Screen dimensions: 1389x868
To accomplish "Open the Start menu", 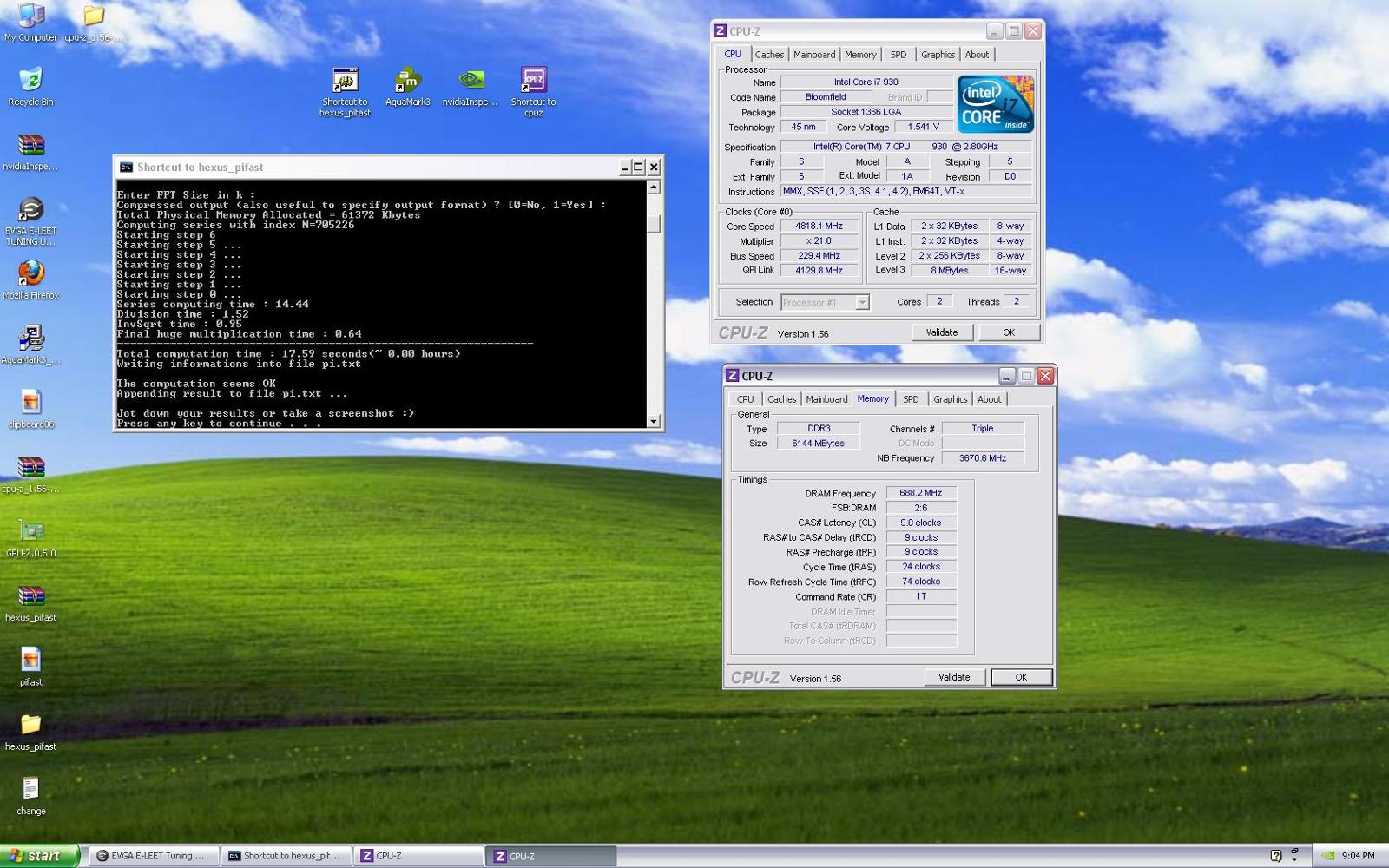I will click(x=40, y=855).
